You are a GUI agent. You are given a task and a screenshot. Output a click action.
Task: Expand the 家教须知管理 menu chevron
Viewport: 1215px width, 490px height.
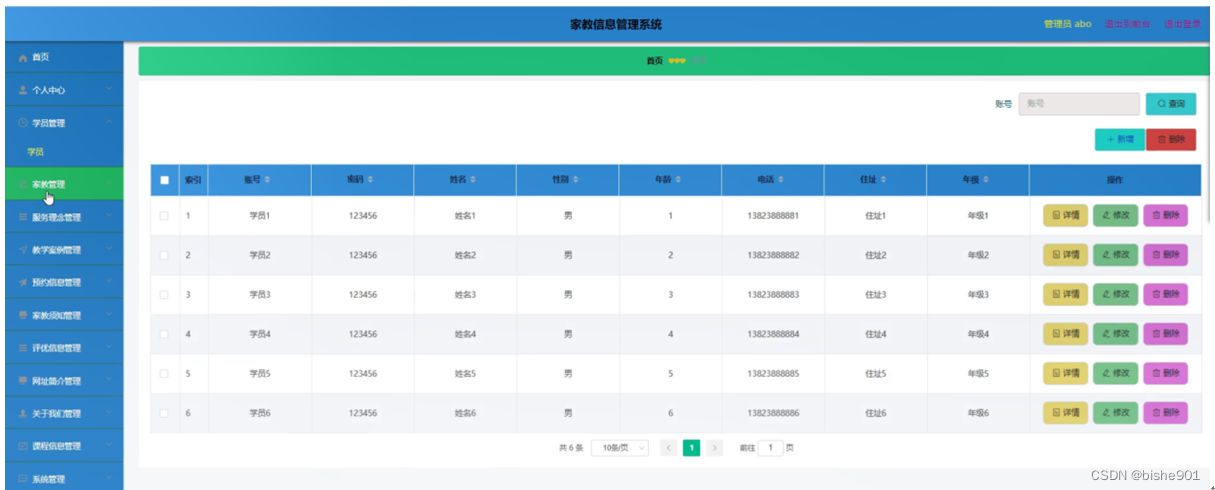coord(108,315)
